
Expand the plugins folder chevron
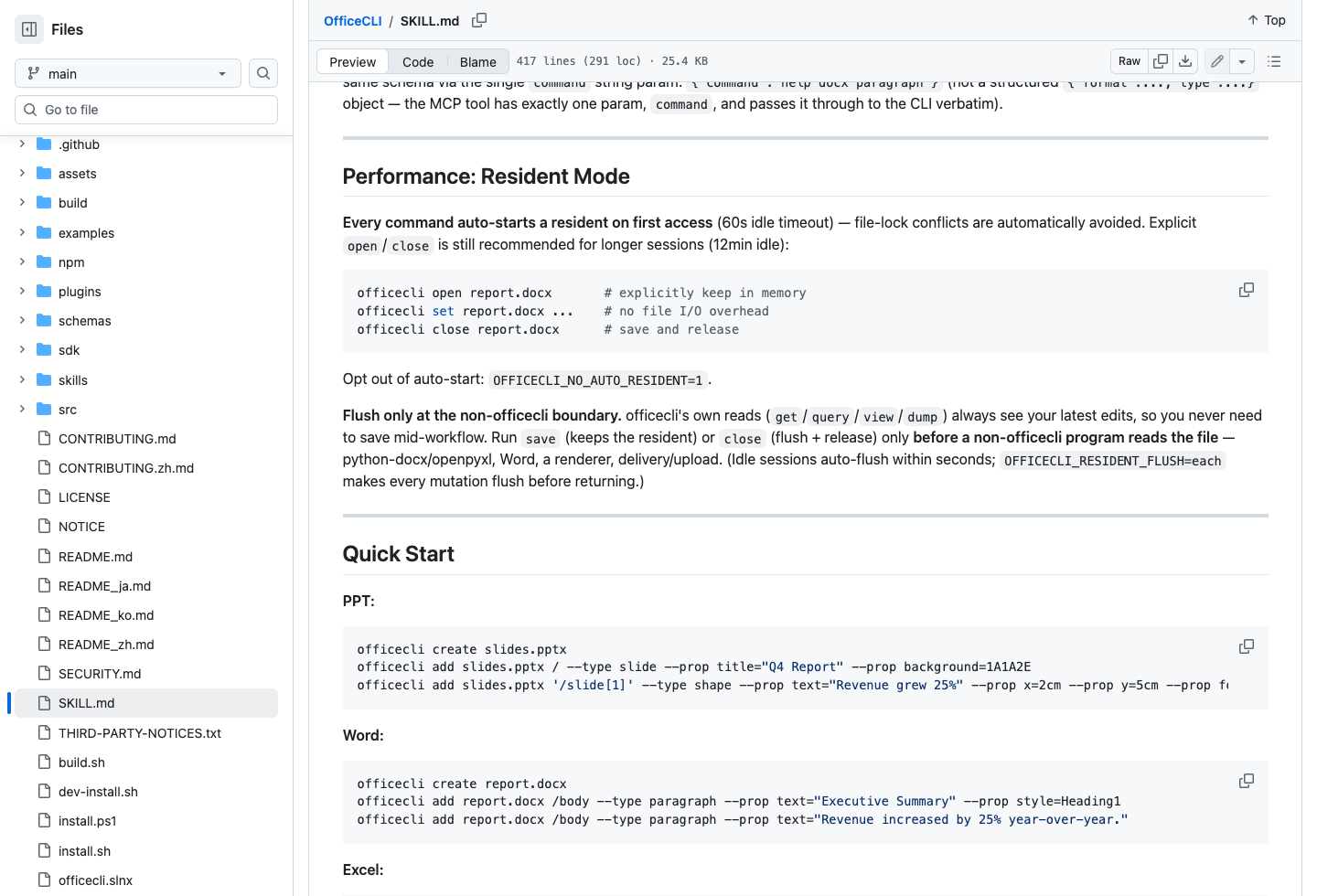click(23, 291)
